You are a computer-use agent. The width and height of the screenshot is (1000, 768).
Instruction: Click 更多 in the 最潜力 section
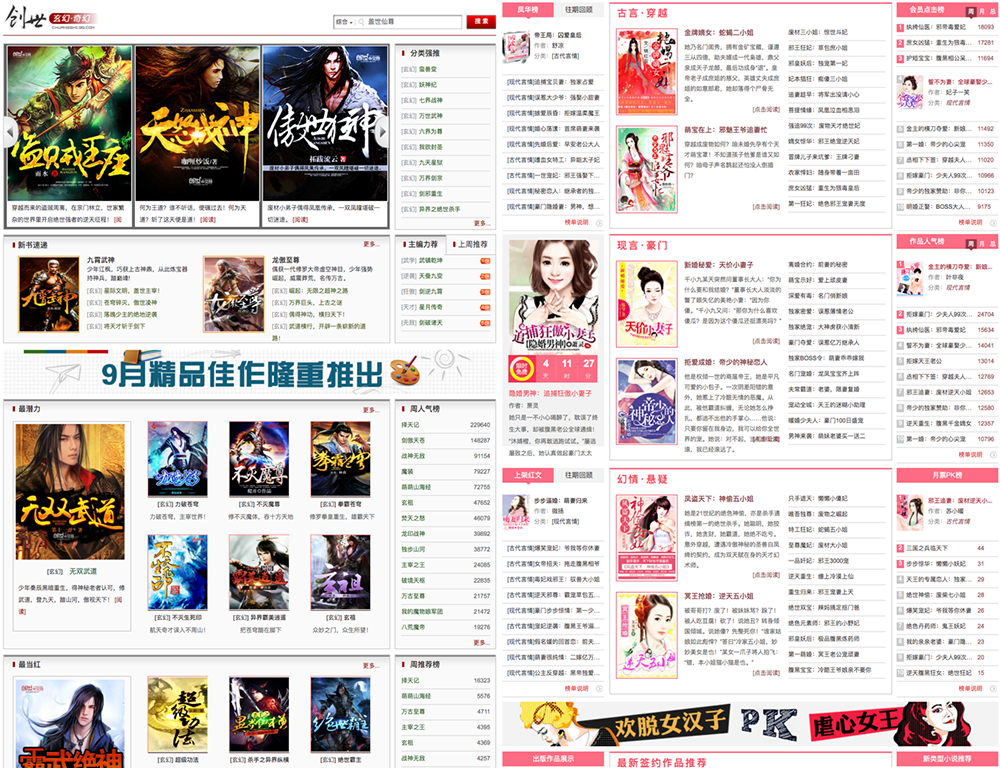[371, 410]
